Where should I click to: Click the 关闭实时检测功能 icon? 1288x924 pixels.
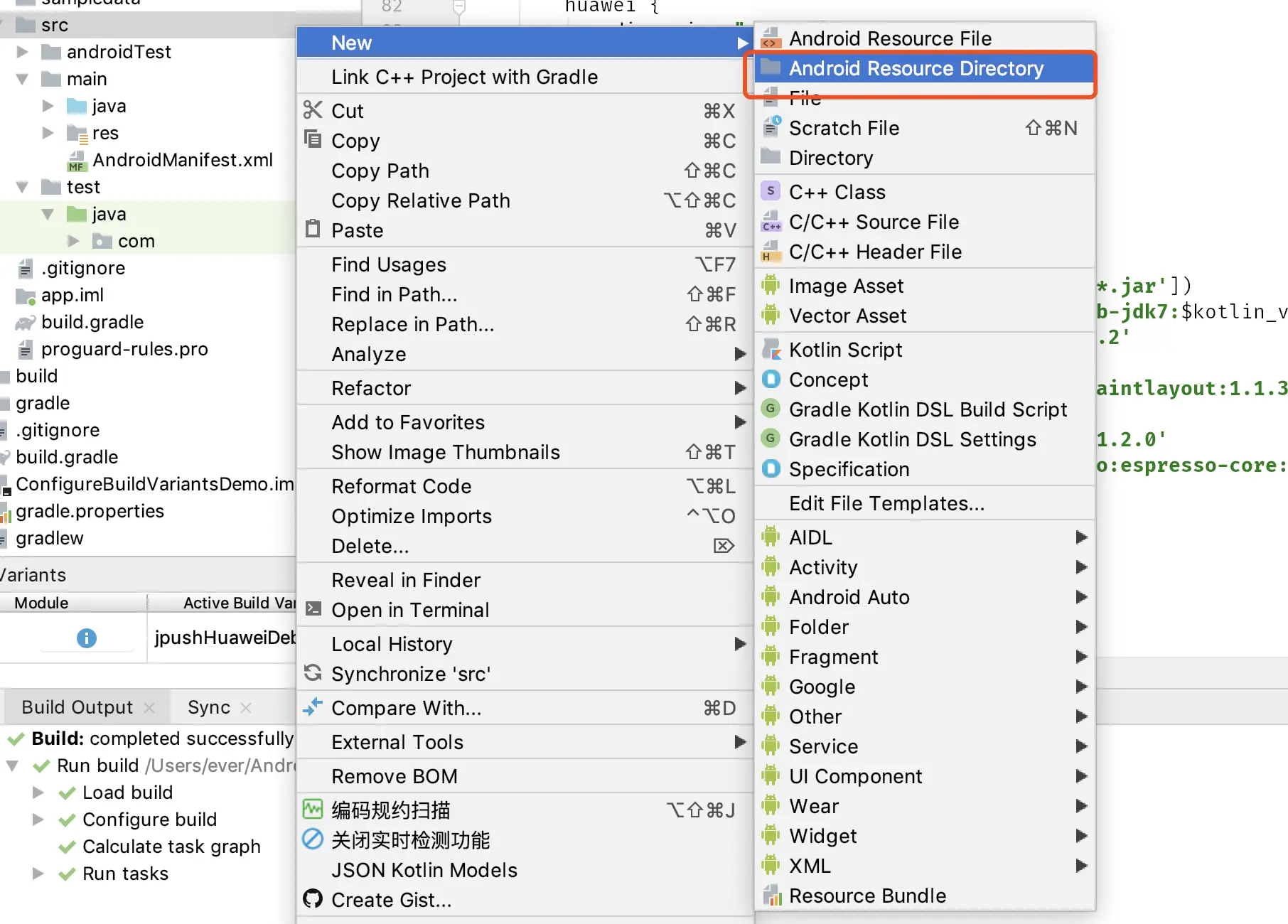(313, 839)
